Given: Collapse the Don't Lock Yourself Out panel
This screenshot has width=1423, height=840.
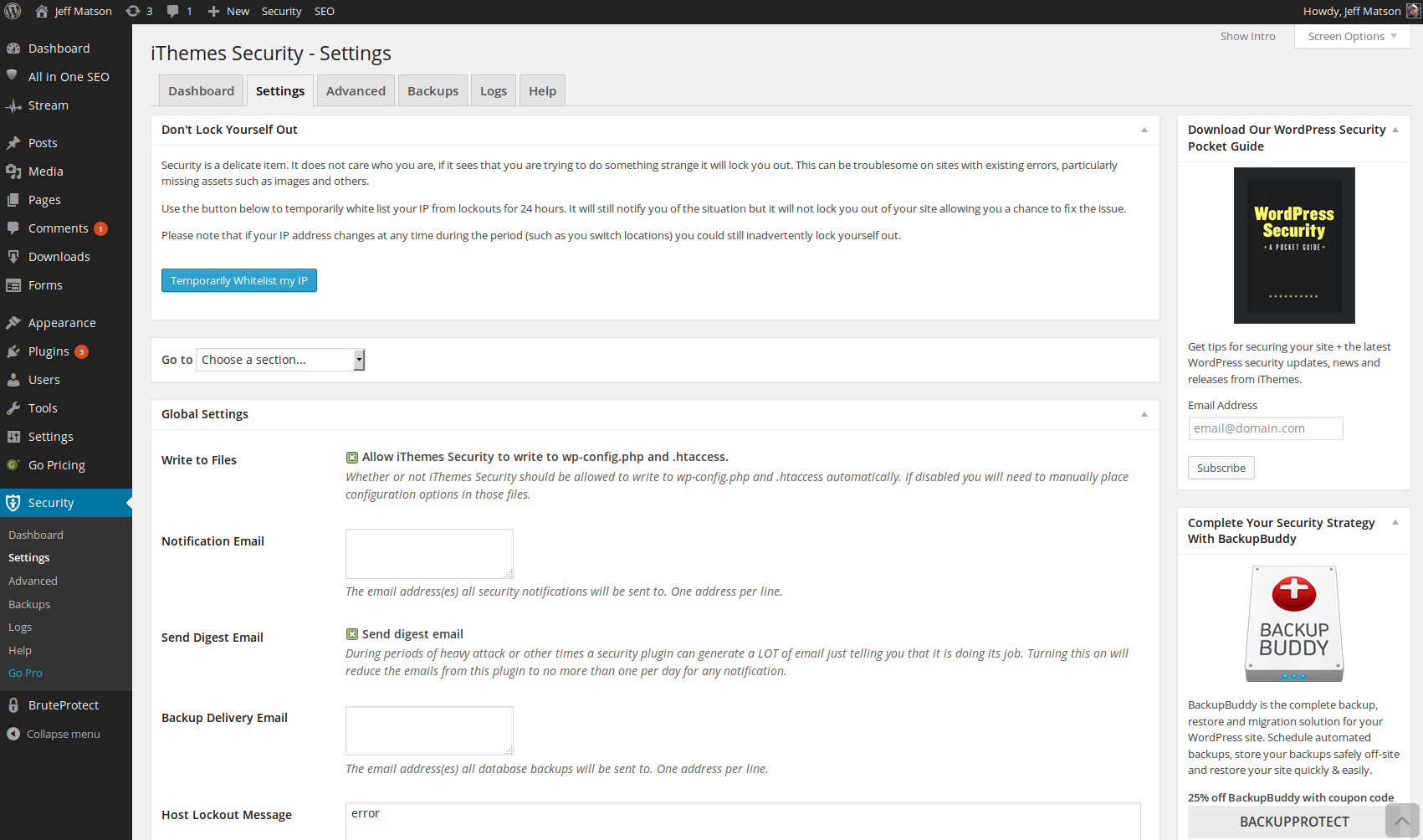Looking at the screenshot, I should click(x=1144, y=130).
